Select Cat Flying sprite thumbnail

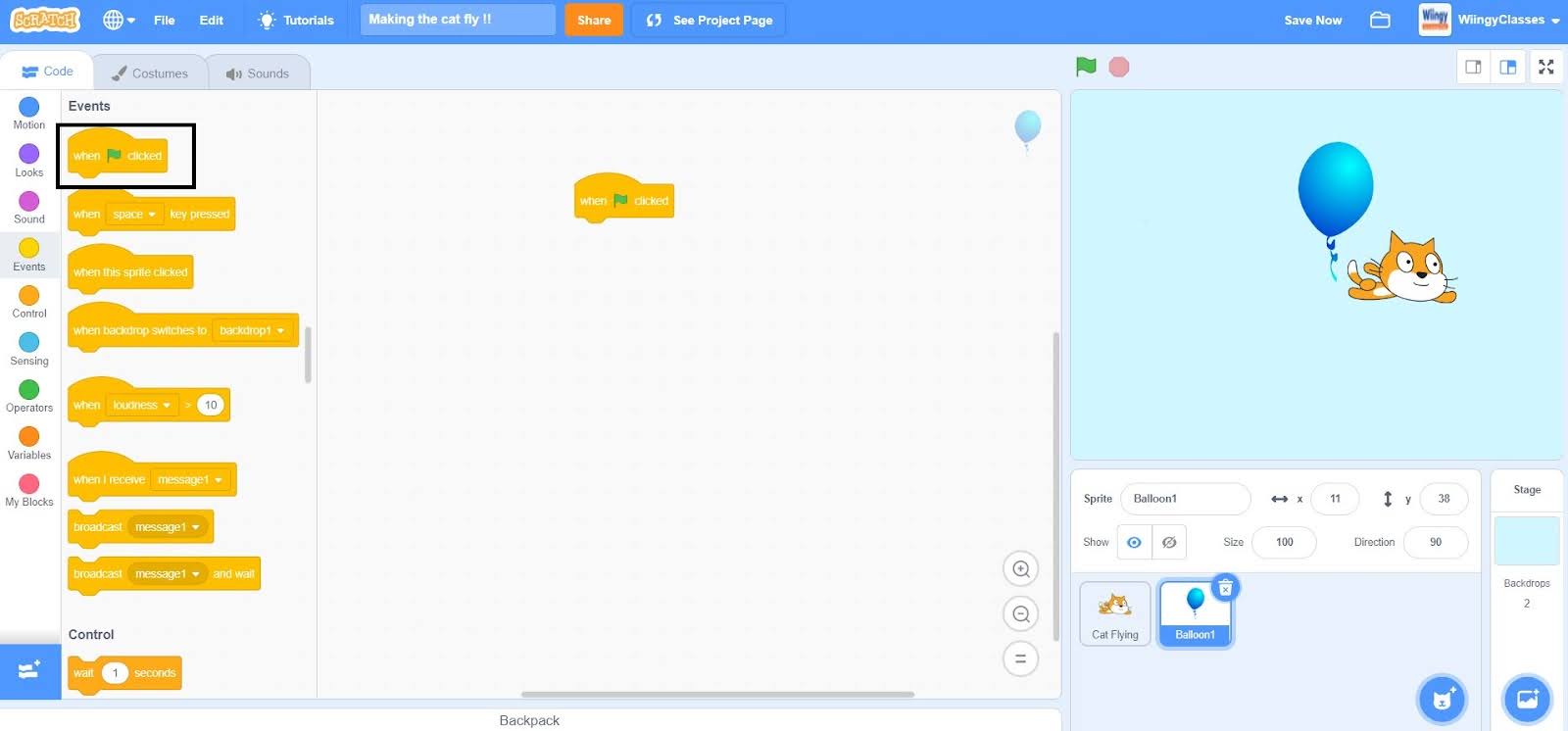(x=1115, y=613)
